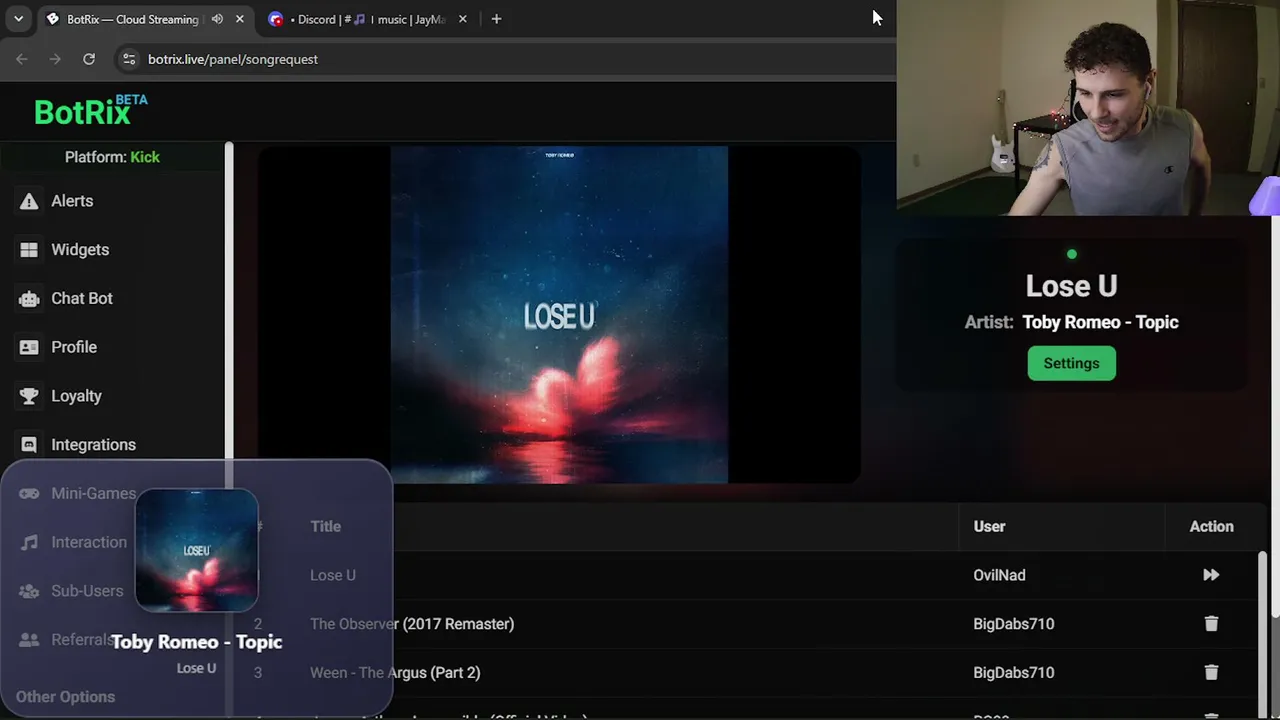Expand the browser tab search dropdown
This screenshot has width=1280, height=720.
coord(18,19)
